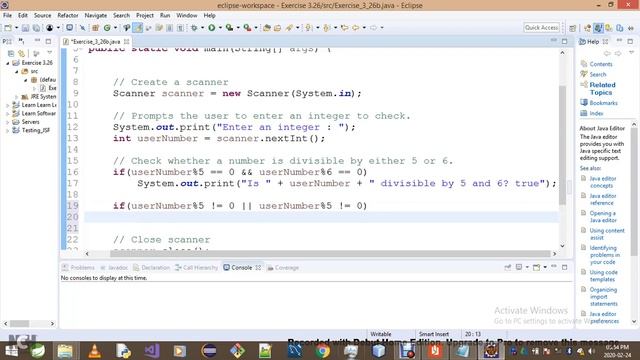The height and width of the screenshot is (360, 640).
Task: Open VLC media player from the taskbar
Action: click(95, 351)
